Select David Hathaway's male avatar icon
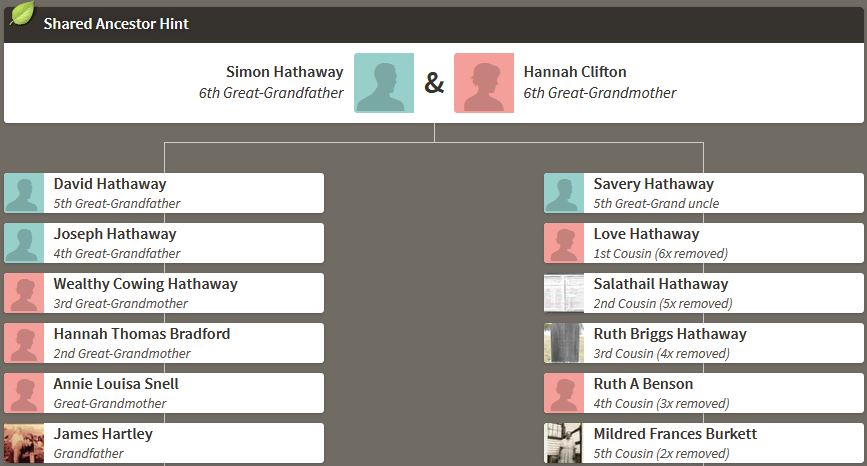This screenshot has height=466, width=867. pyautogui.click(x=24, y=193)
